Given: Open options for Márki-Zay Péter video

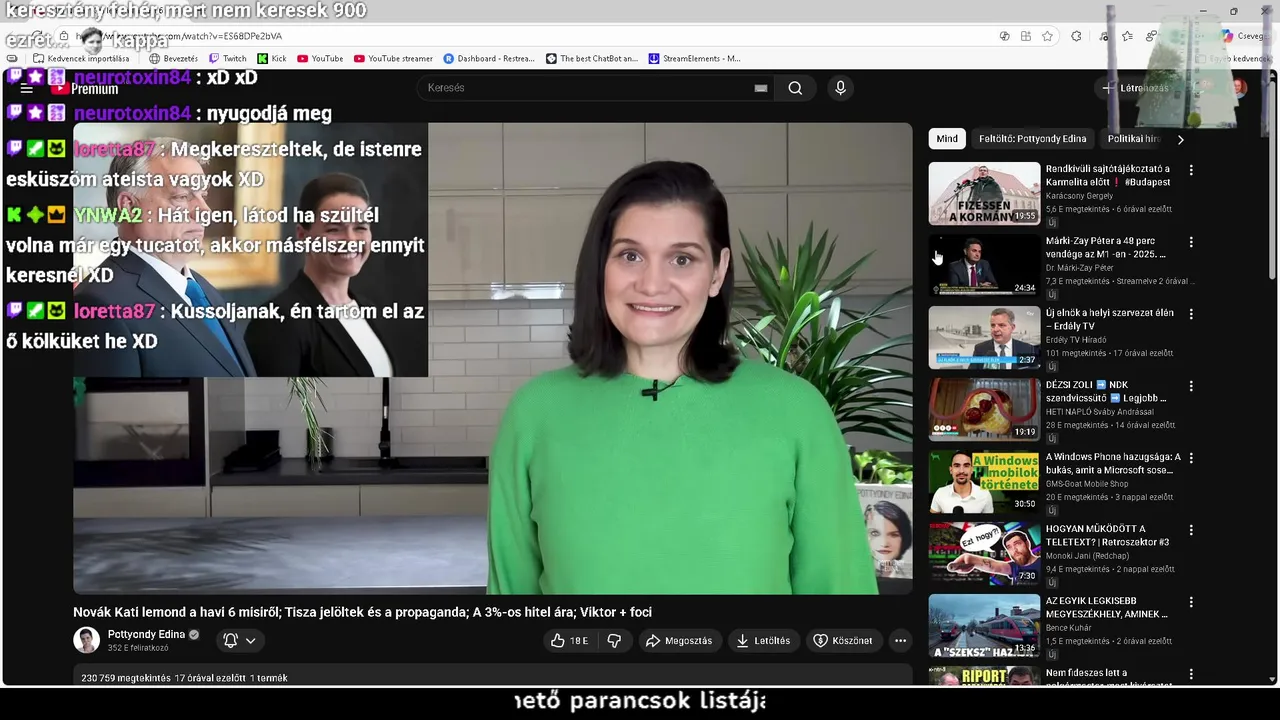Looking at the screenshot, I should pyautogui.click(x=1190, y=242).
